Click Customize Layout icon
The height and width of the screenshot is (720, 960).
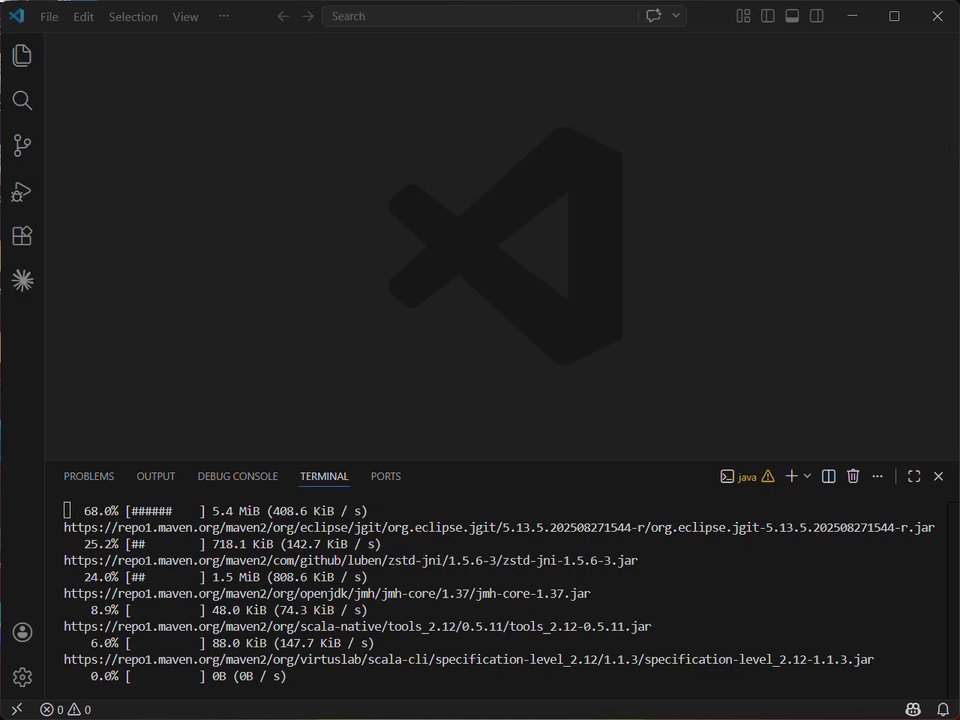743,17
